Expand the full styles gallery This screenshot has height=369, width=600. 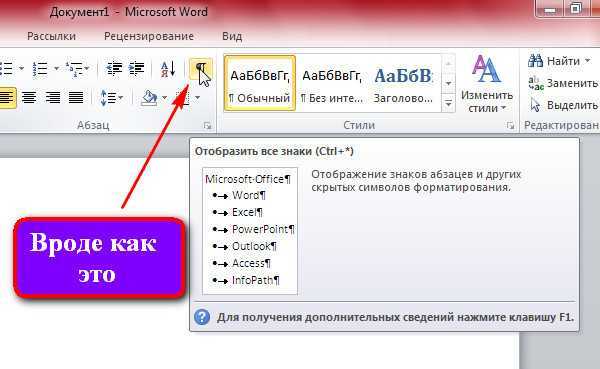pos(448,103)
